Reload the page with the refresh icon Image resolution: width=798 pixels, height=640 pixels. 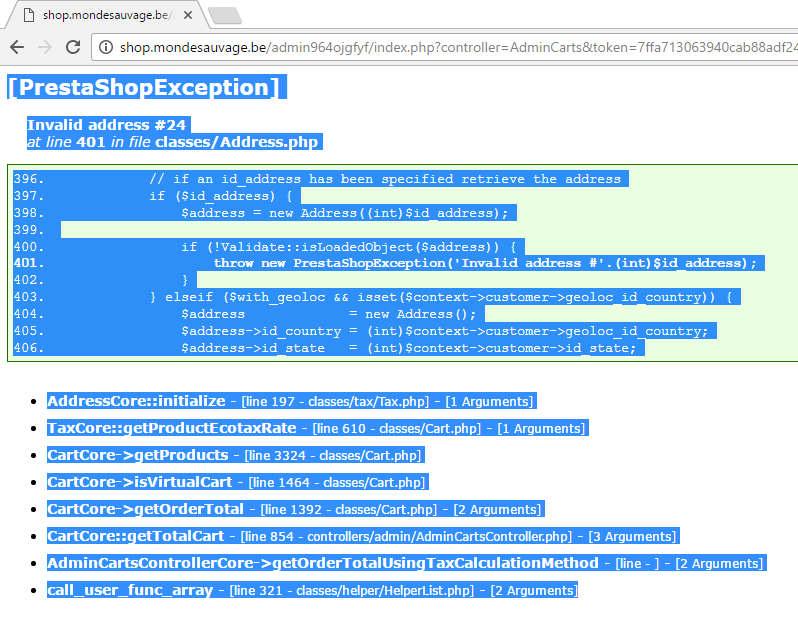click(x=73, y=47)
